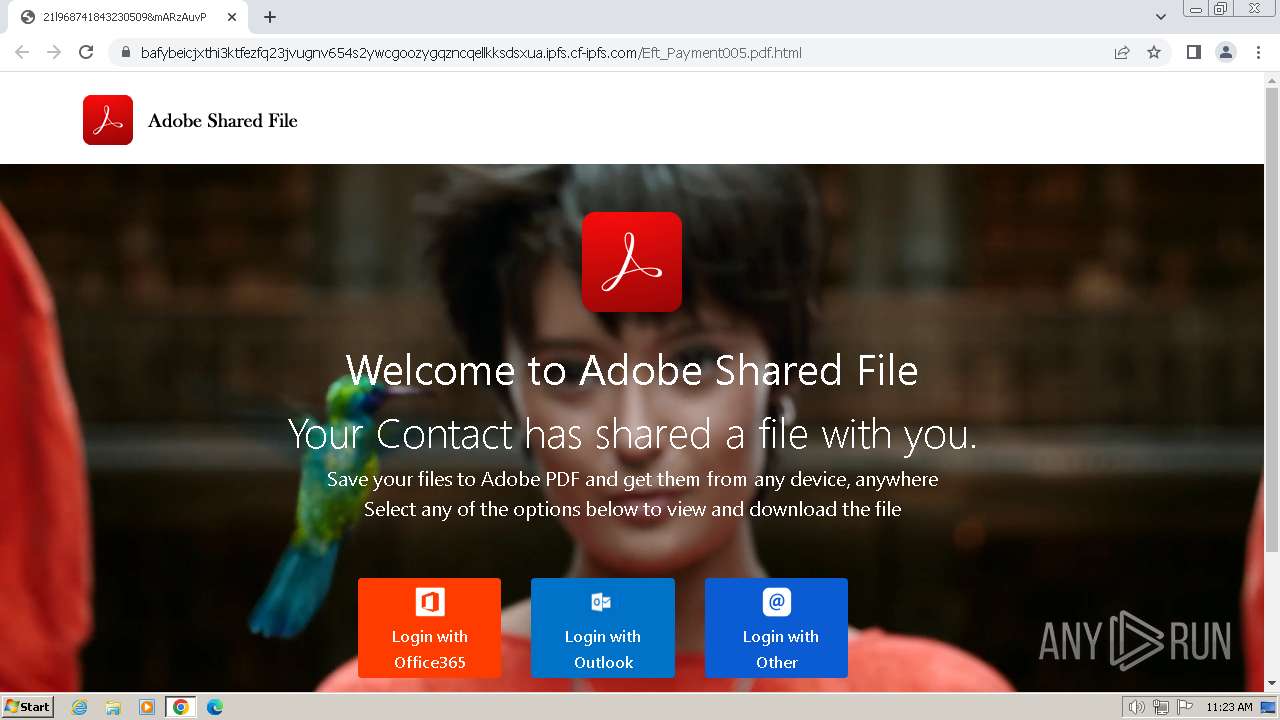Open a new tab with plus button
Viewport: 1280px width, 720px height.
(x=270, y=17)
